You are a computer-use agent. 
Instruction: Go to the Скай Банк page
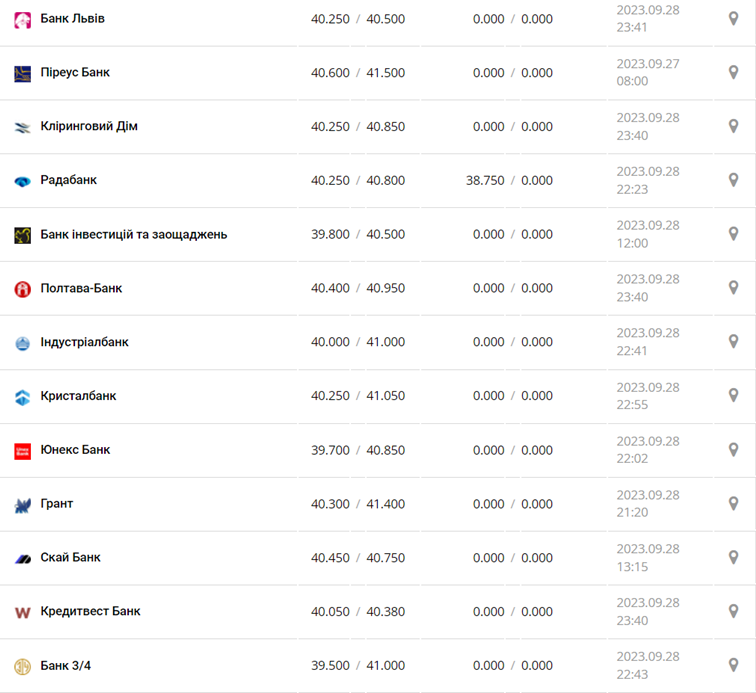click(70, 558)
